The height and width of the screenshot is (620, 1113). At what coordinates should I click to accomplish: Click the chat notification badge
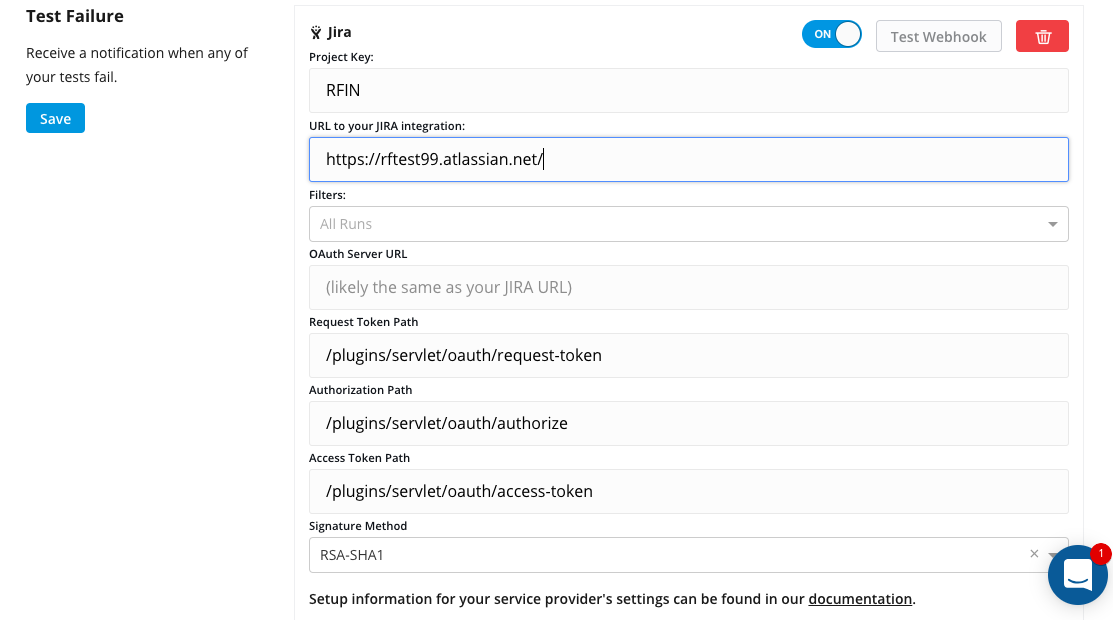1100,553
